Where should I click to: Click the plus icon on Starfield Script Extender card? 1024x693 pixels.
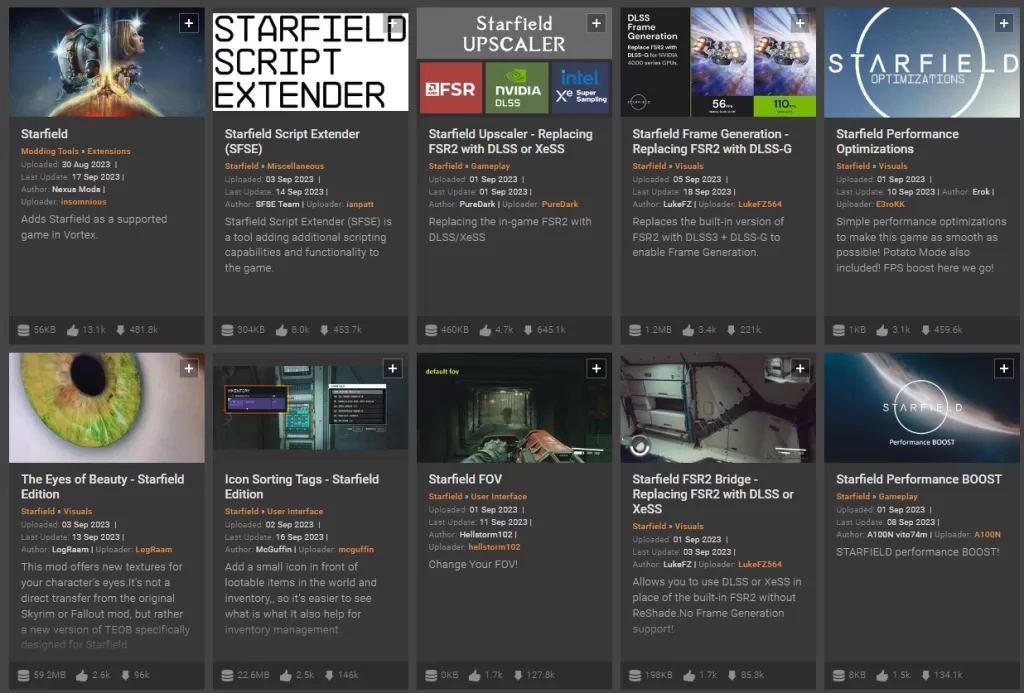[x=392, y=24]
